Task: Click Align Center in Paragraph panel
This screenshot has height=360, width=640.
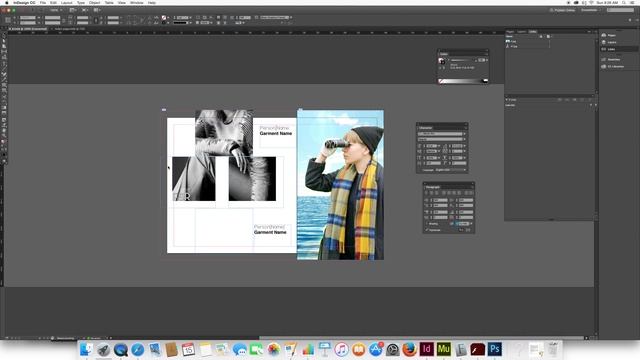Action: pos(431,193)
